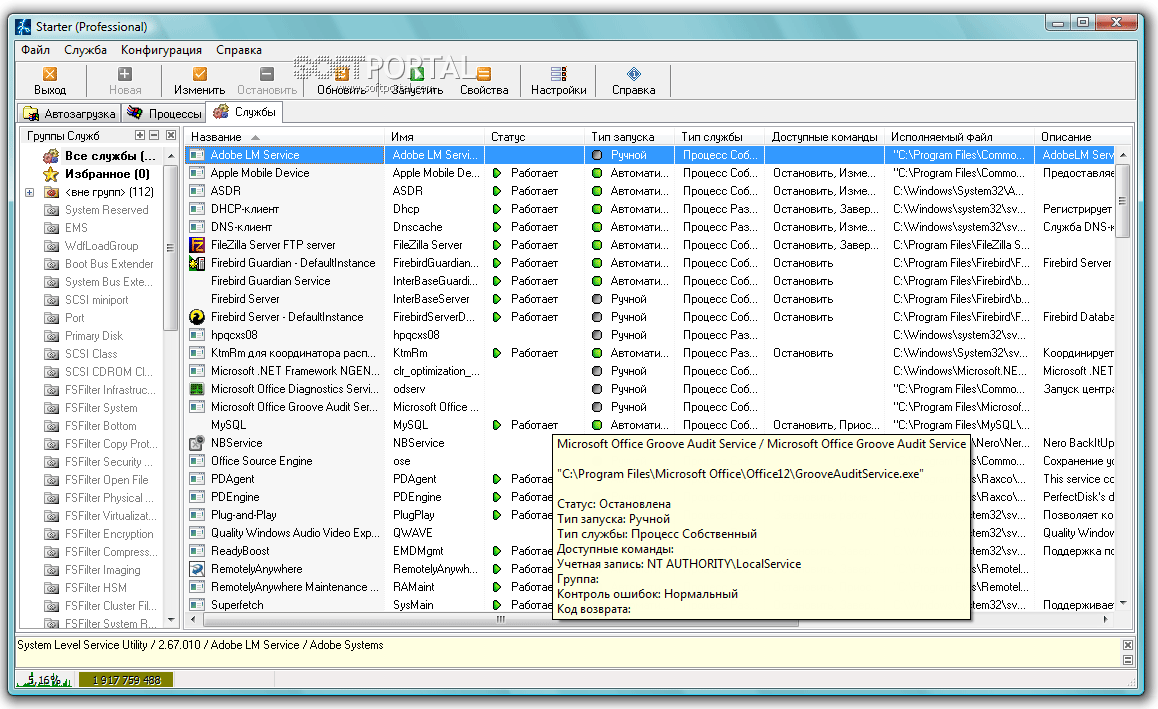
Task: Collapse all groups in Группы Служб panel
Action: [154, 135]
